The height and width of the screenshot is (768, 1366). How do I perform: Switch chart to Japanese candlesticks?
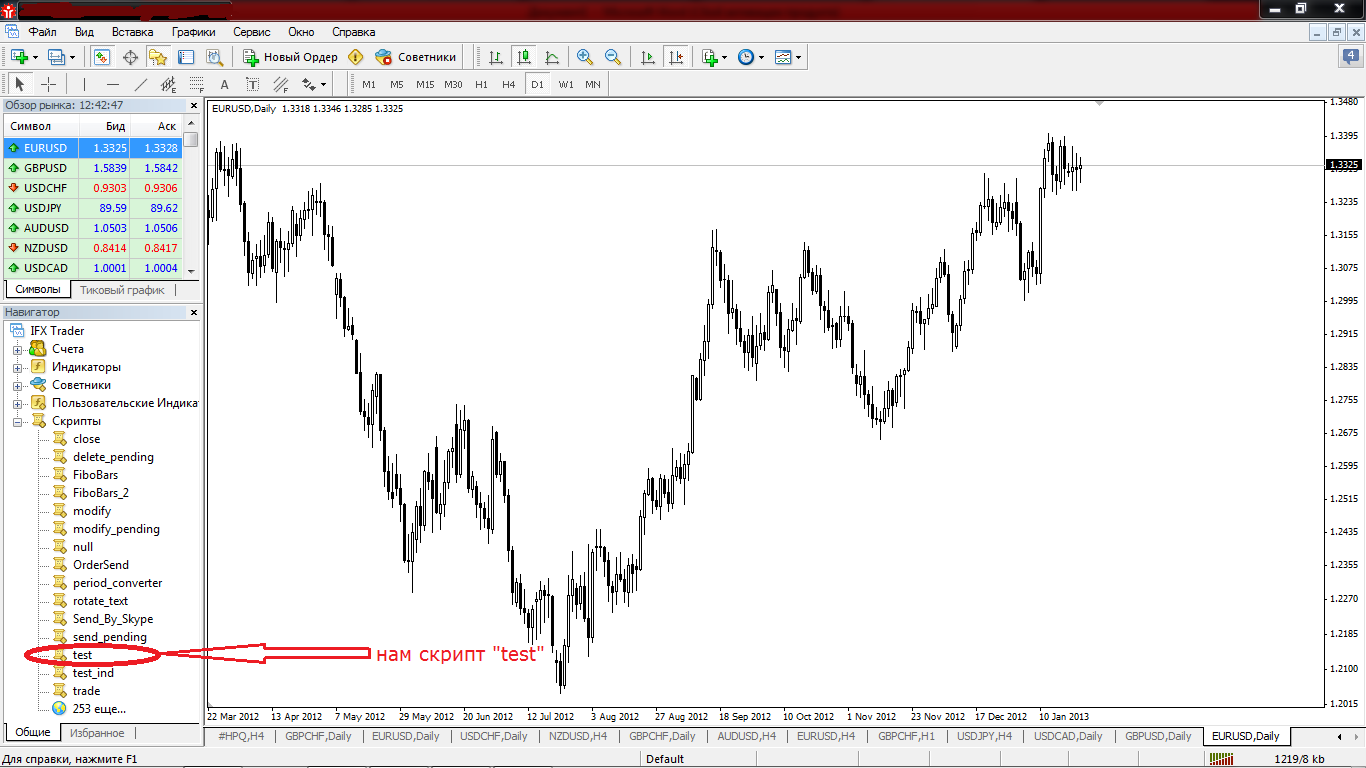524,57
